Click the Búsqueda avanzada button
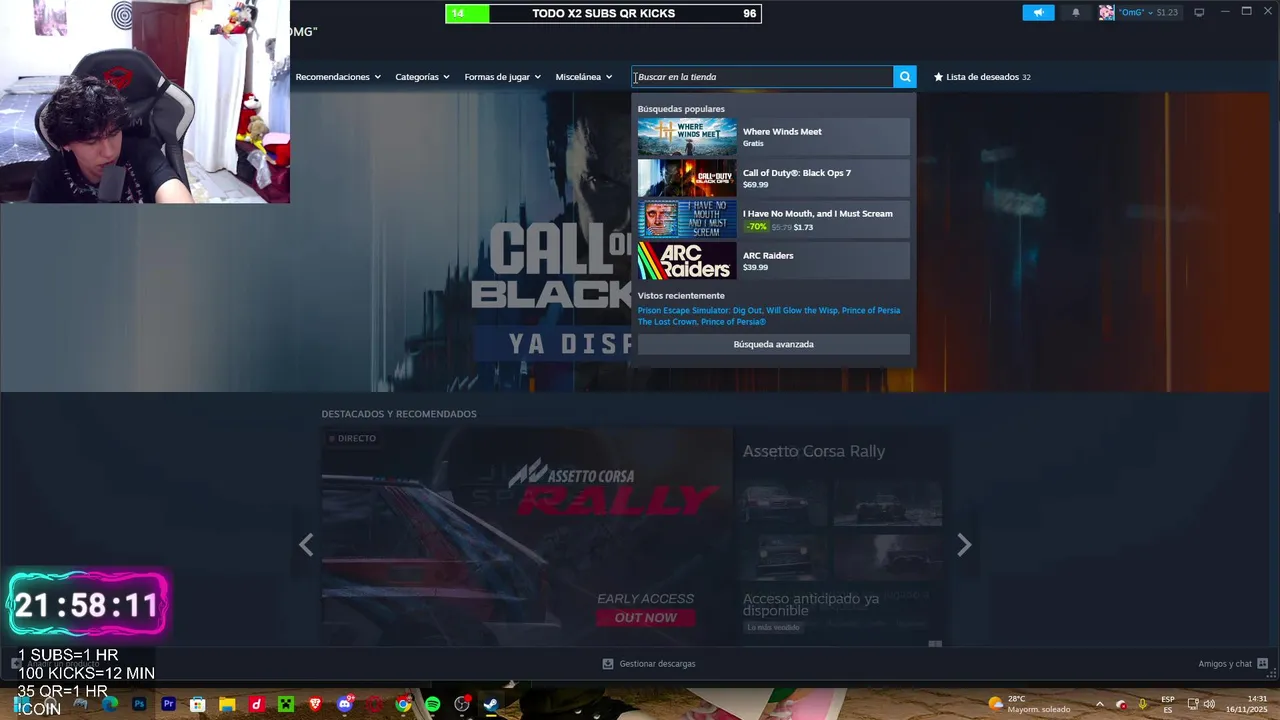This screenshot has height=720, width=1280. point(774,344)
